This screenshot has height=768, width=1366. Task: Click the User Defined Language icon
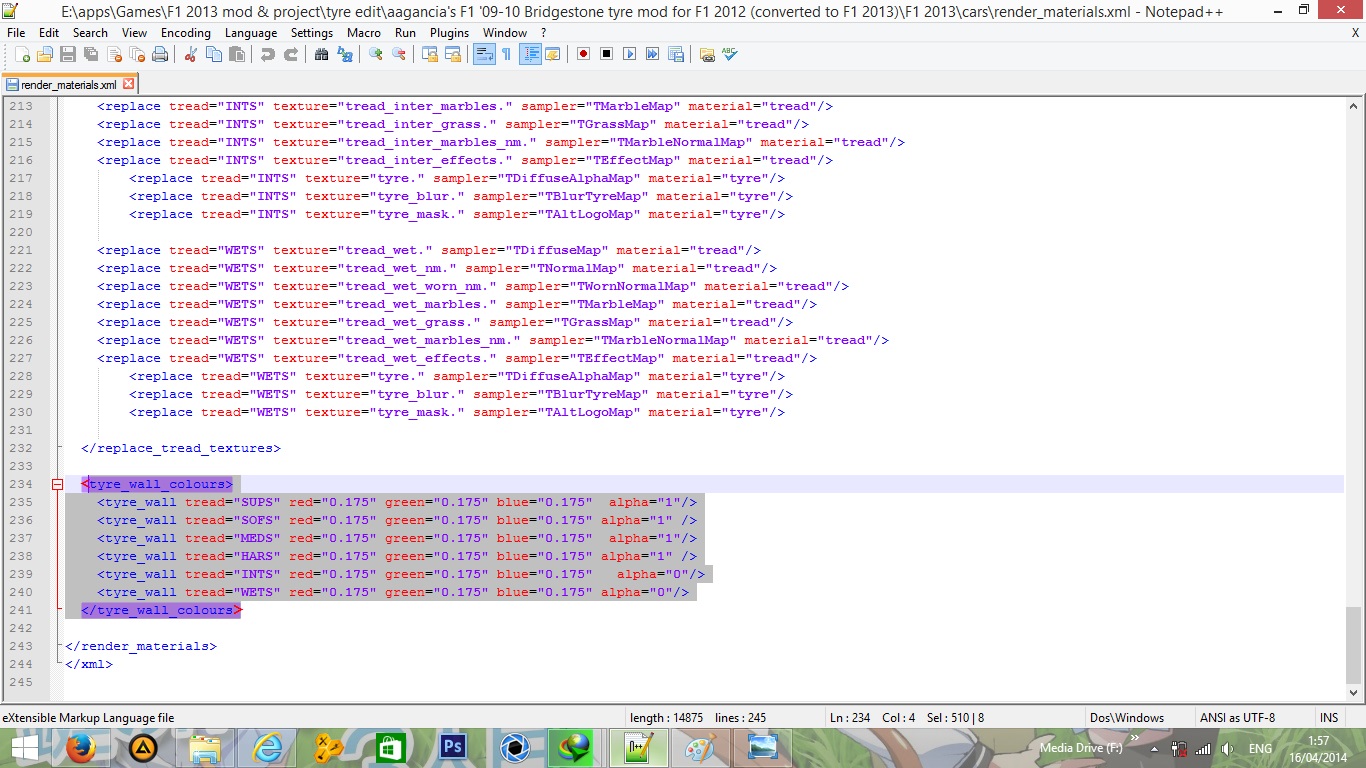pos(552,54)
